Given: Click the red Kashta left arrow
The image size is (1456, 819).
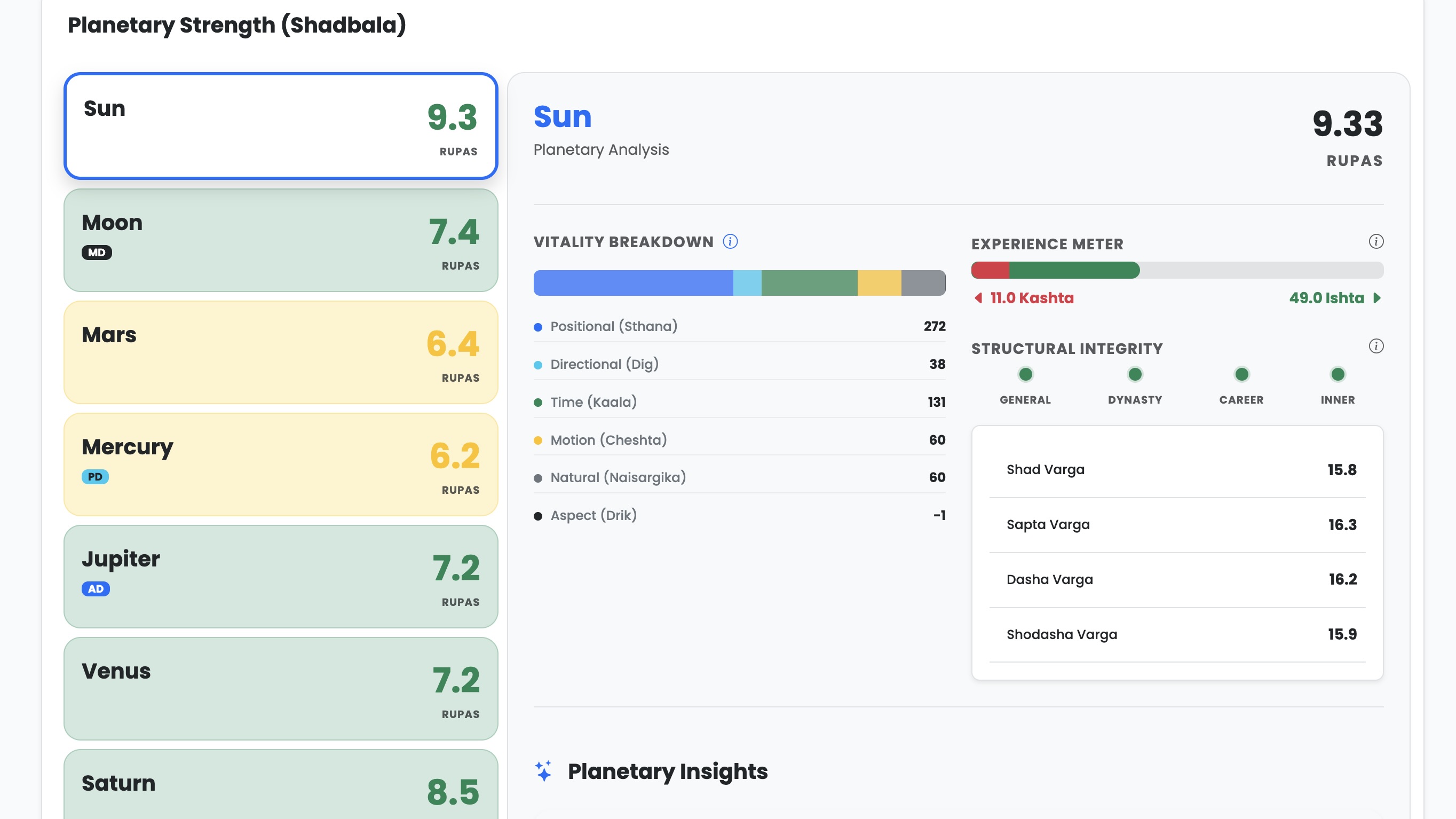Looking at the screenshot, I should click(x=978, y=298).
